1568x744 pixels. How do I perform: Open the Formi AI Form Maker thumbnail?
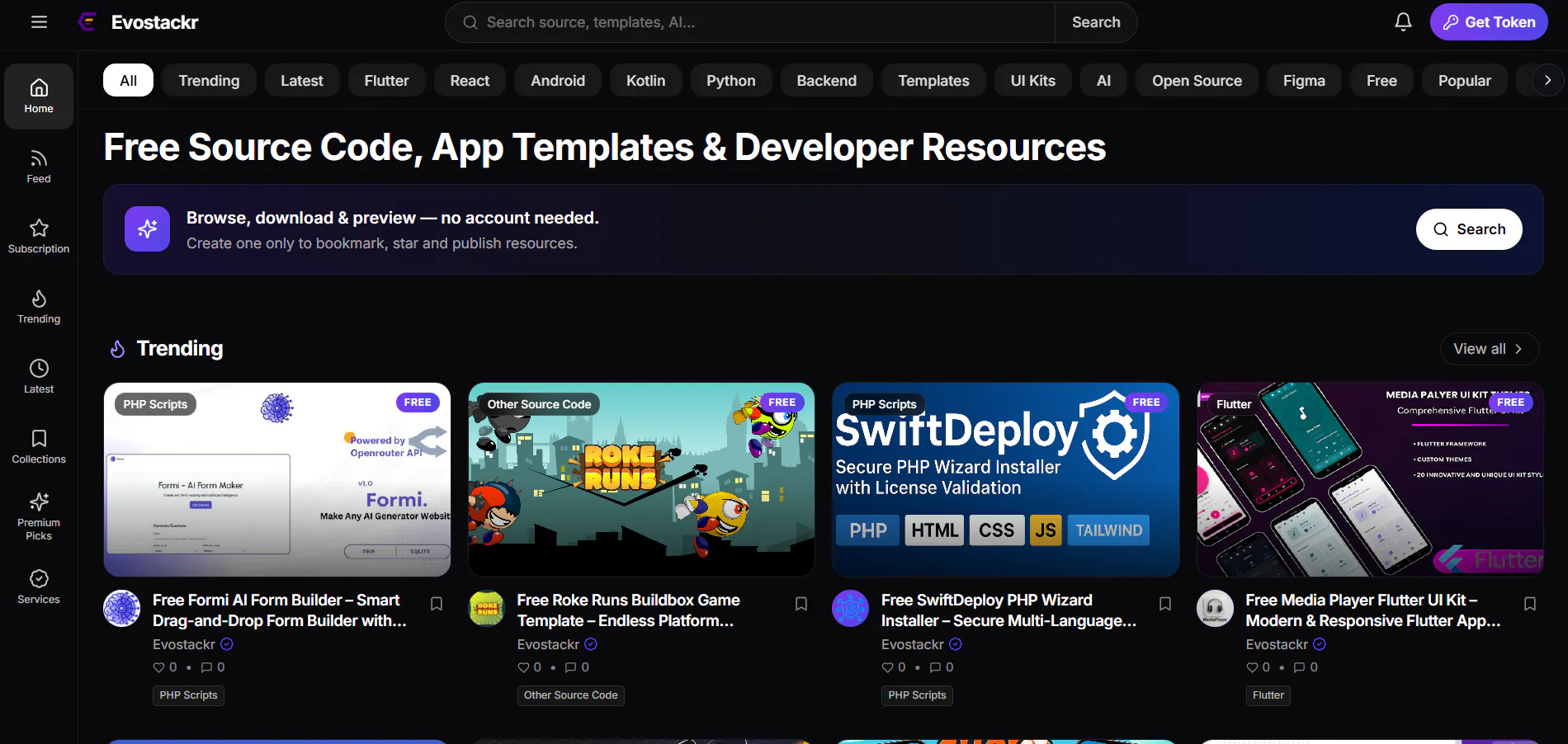[277, 479]
